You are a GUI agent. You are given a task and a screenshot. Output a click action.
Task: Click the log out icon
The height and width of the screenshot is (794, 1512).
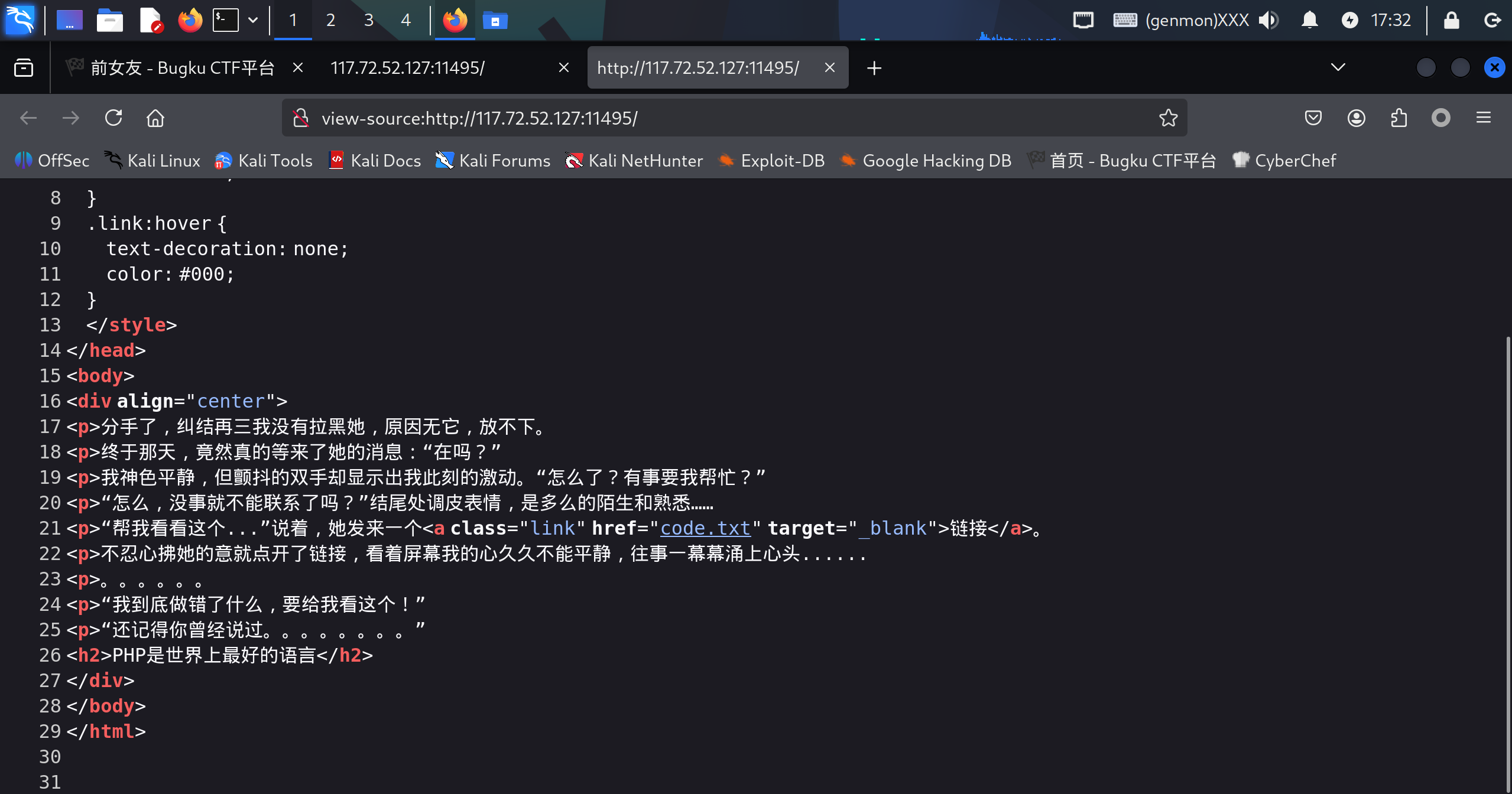point(1493,20)
